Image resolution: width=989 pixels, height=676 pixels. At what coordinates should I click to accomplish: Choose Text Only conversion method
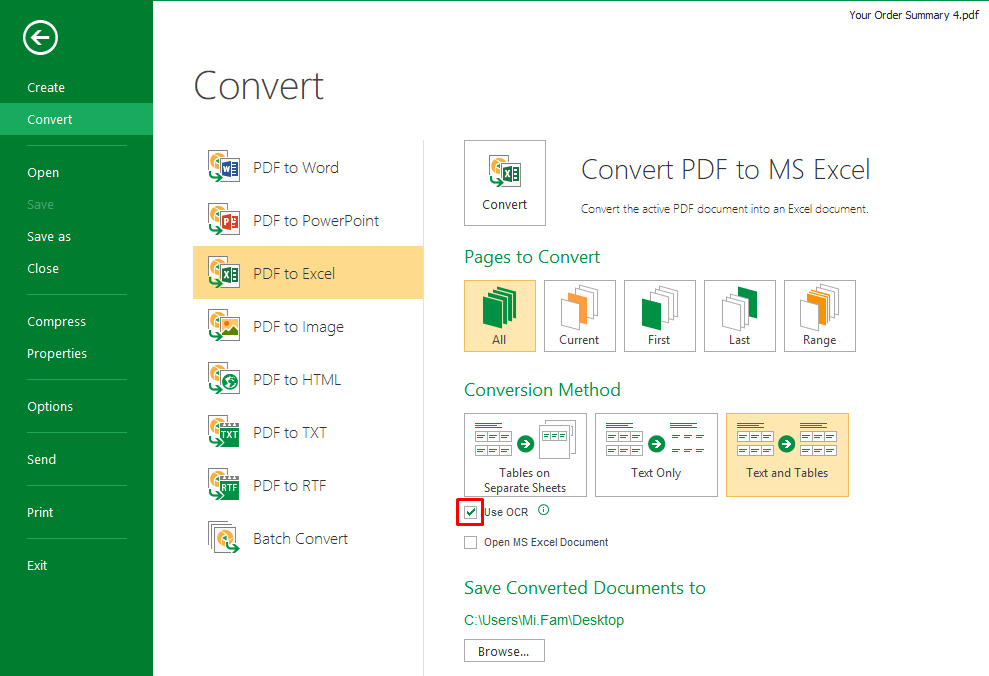[x=657, y=455]
